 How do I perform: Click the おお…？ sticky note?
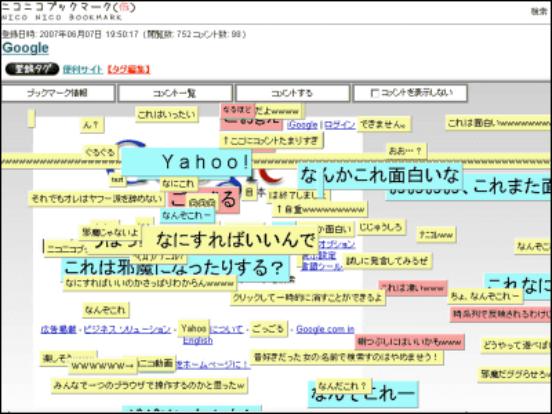pyautogui.click(x=406, y=151)
